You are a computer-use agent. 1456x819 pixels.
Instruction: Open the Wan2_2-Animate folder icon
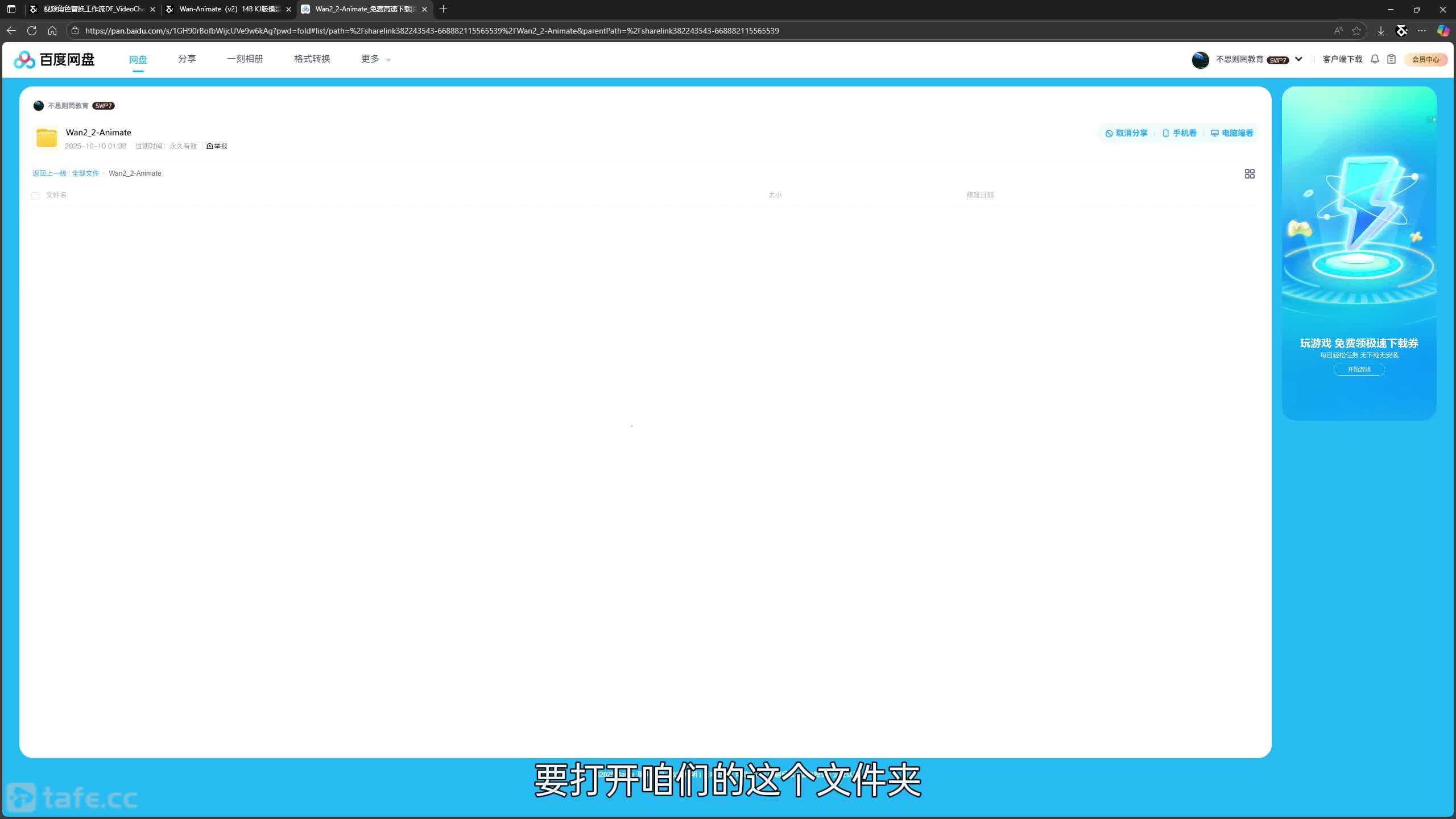47,138
